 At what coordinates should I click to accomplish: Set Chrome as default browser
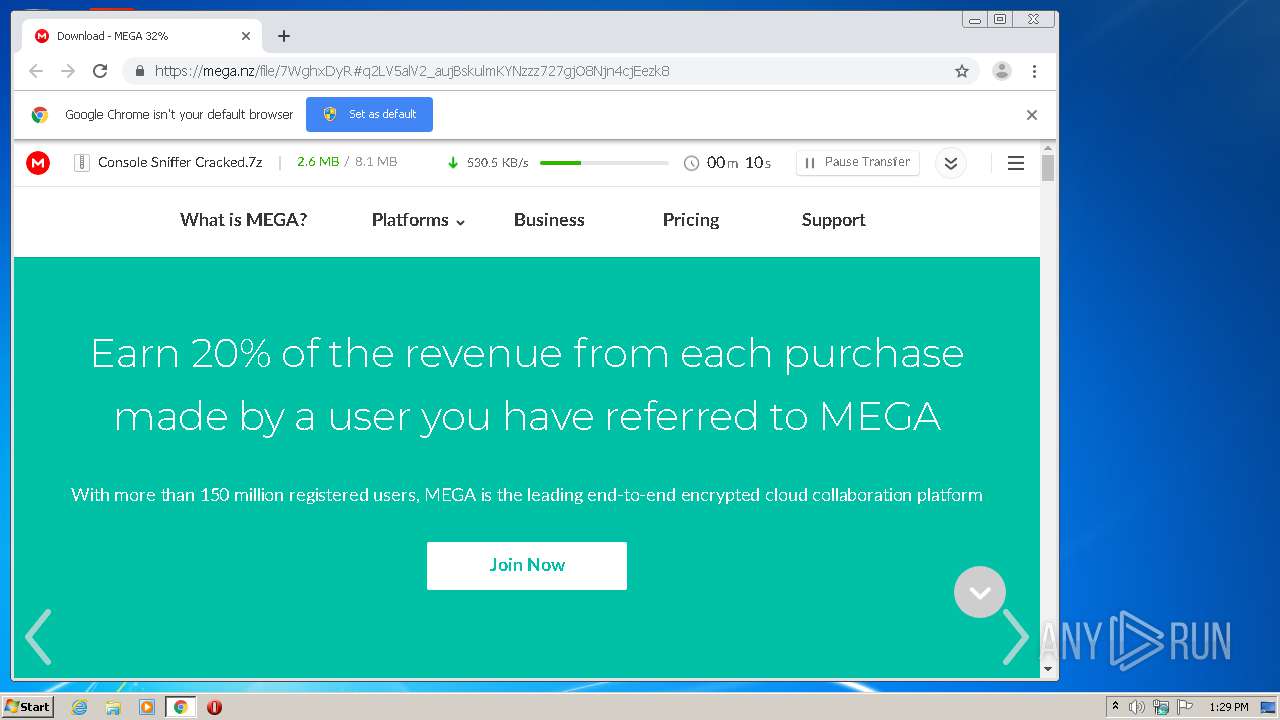369,114
